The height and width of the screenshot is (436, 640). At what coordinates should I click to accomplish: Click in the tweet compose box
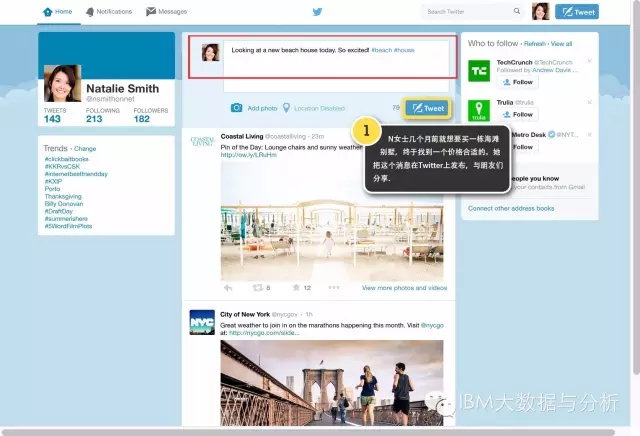tap(330, 58)
